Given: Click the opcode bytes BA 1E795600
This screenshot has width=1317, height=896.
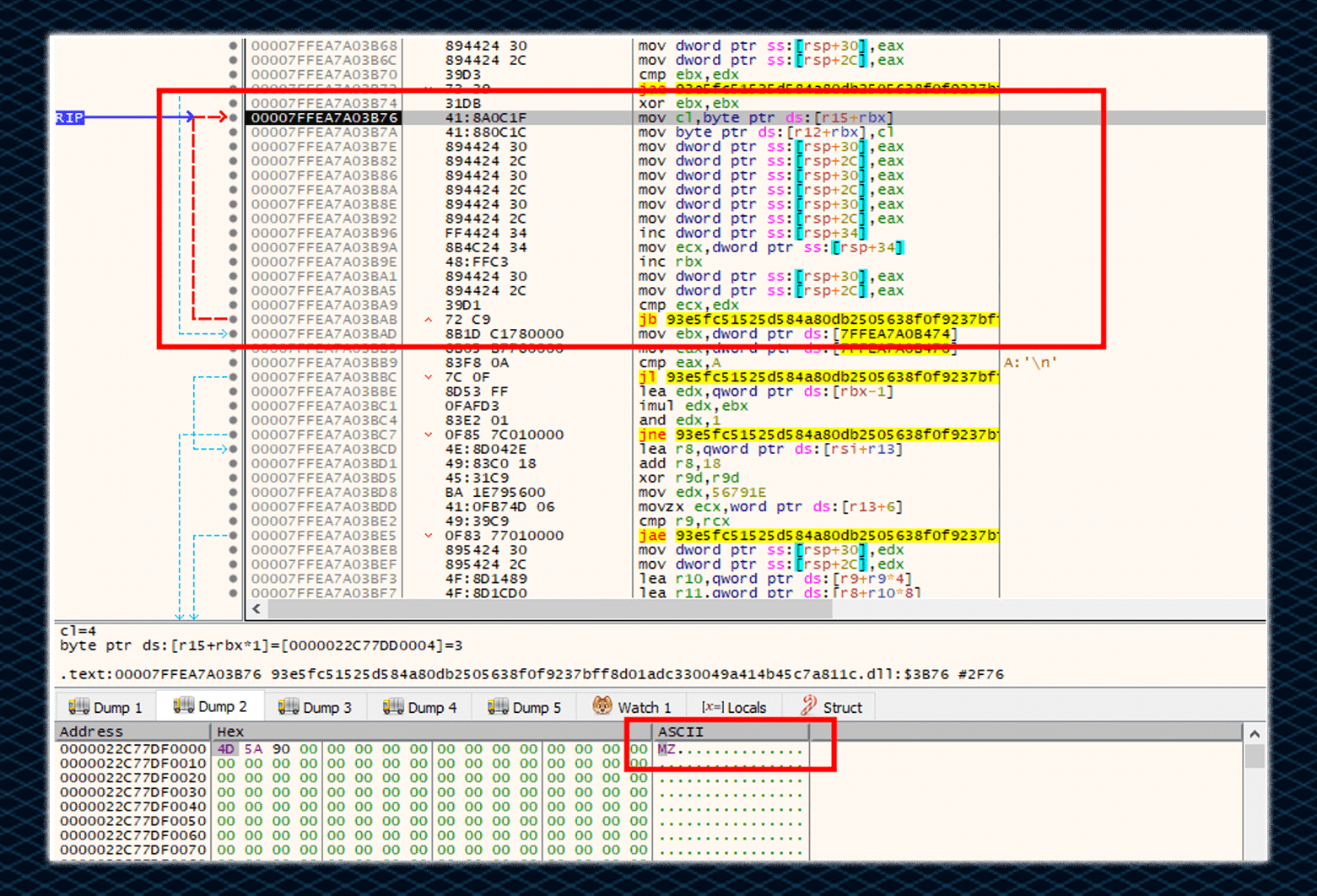Looking at the screenshot, I should click(x=495, y=492).
